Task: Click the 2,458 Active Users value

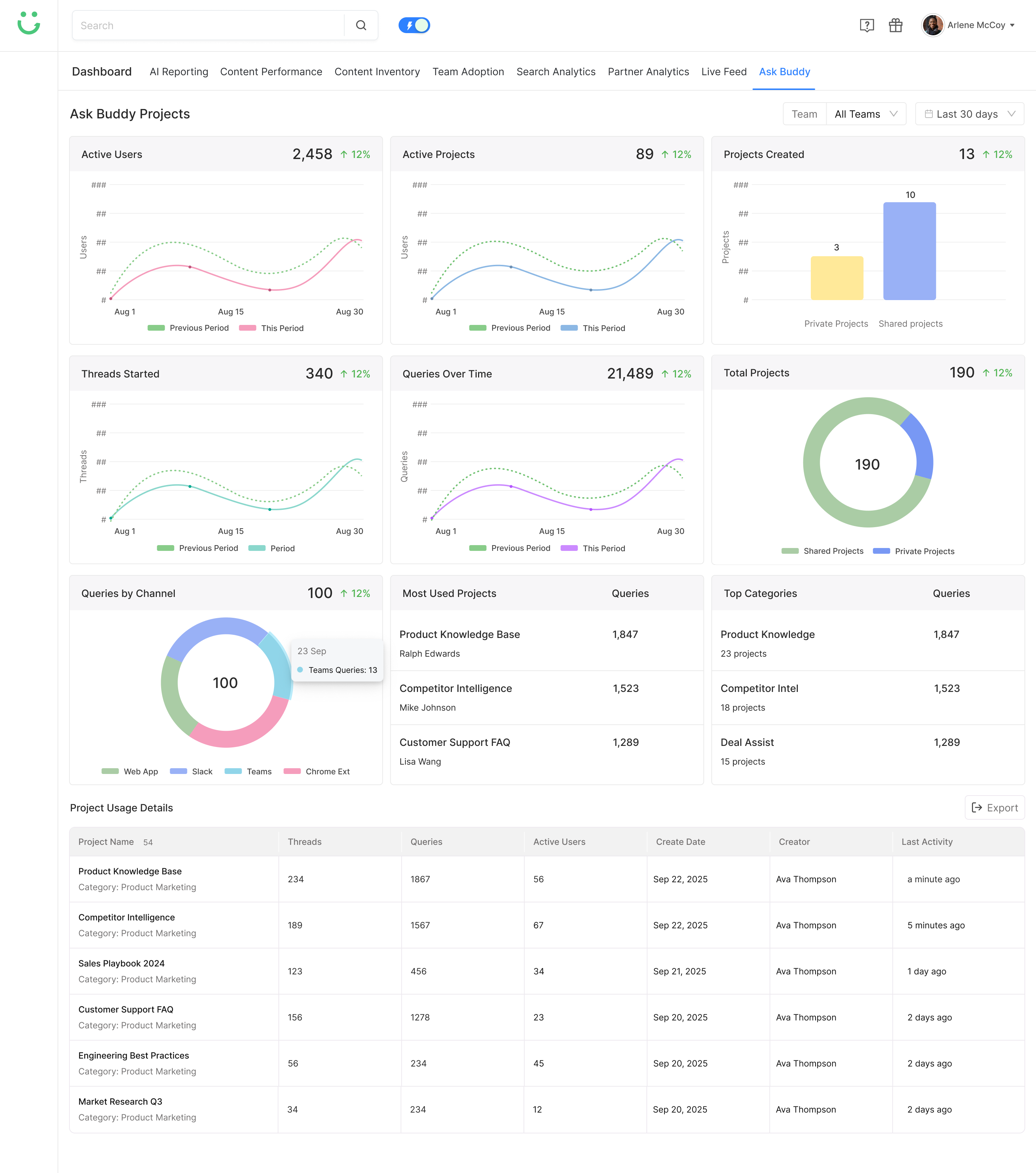Action: pos(312,154)
